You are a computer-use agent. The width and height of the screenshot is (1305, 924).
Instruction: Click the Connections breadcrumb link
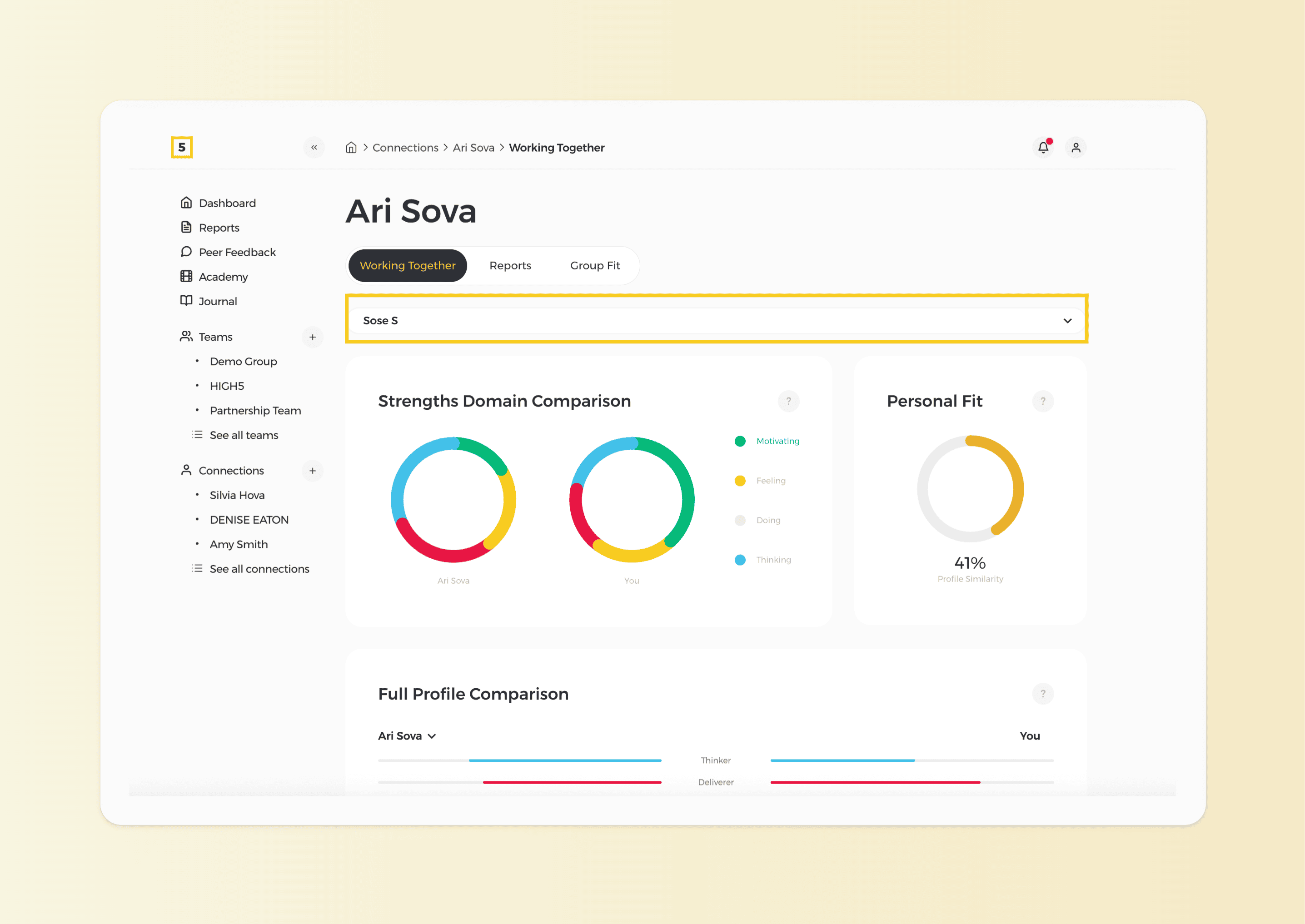(405, 147)
